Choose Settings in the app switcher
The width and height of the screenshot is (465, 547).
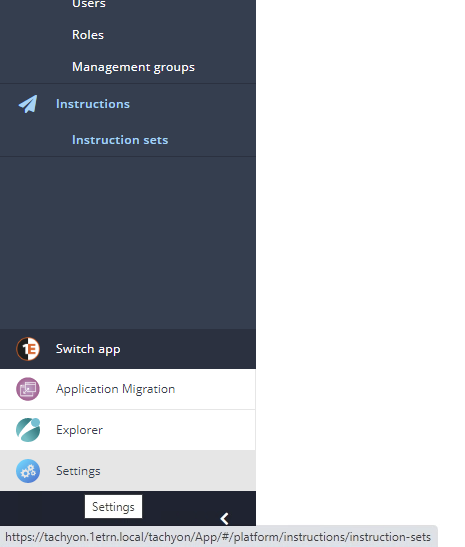[x=128, y=471]
